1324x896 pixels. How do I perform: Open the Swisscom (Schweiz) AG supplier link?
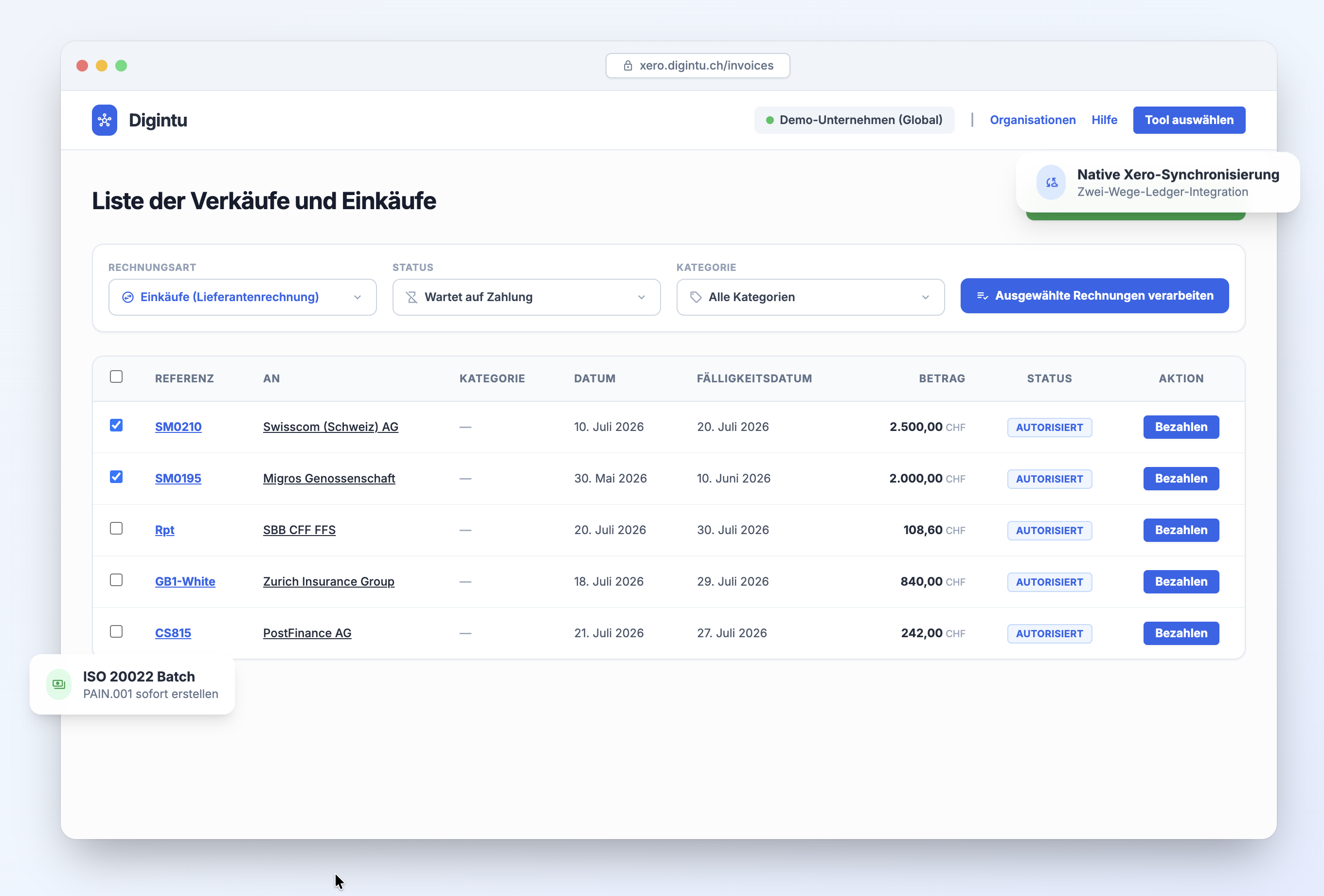pyautogui.click(x=330, y=427)
